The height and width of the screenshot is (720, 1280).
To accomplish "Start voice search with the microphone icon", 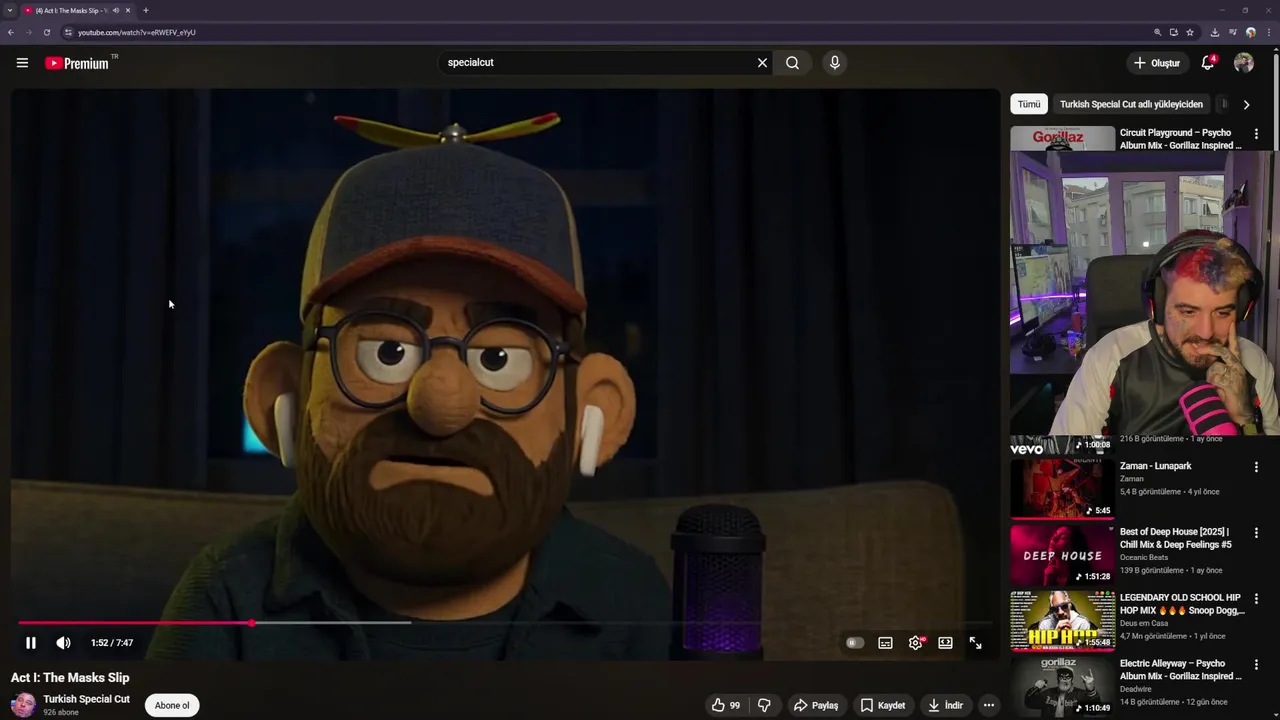I will 834,63.
